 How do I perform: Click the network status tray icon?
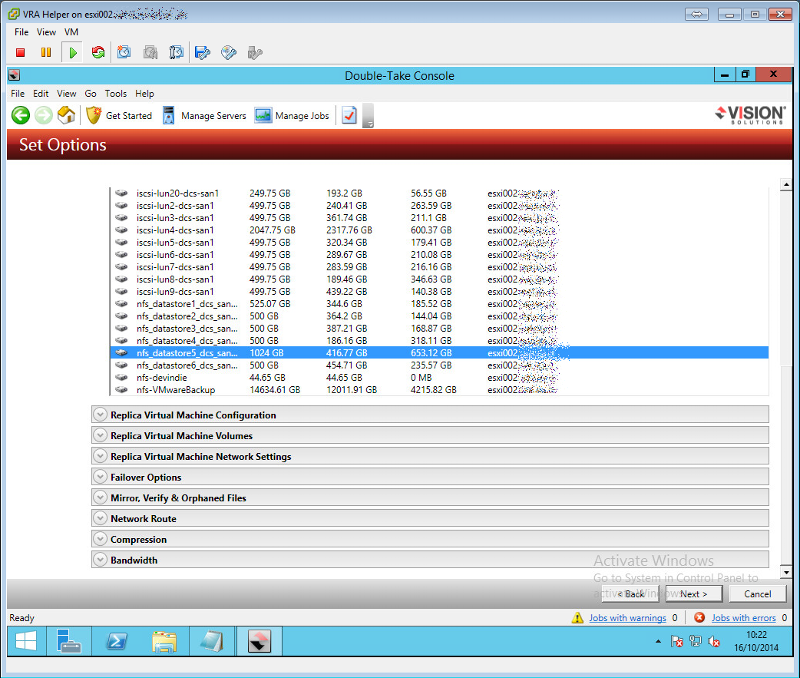coord(695,641)
